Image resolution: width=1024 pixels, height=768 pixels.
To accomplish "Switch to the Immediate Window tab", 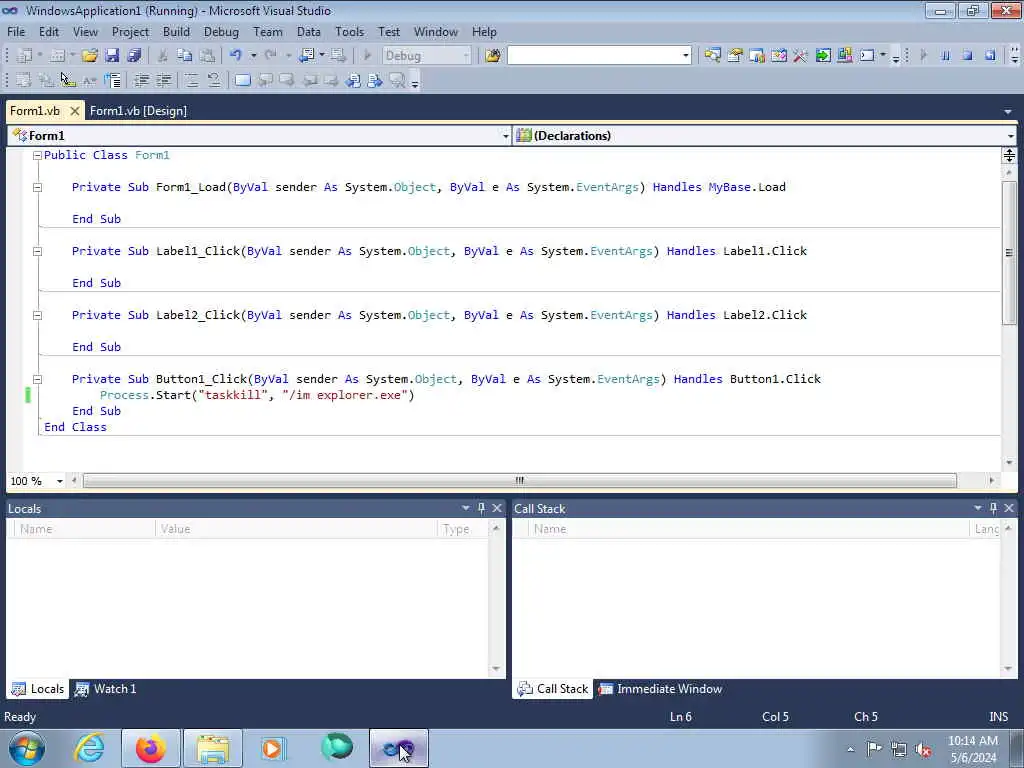I will pyautogui.click(x=661, y=689).
